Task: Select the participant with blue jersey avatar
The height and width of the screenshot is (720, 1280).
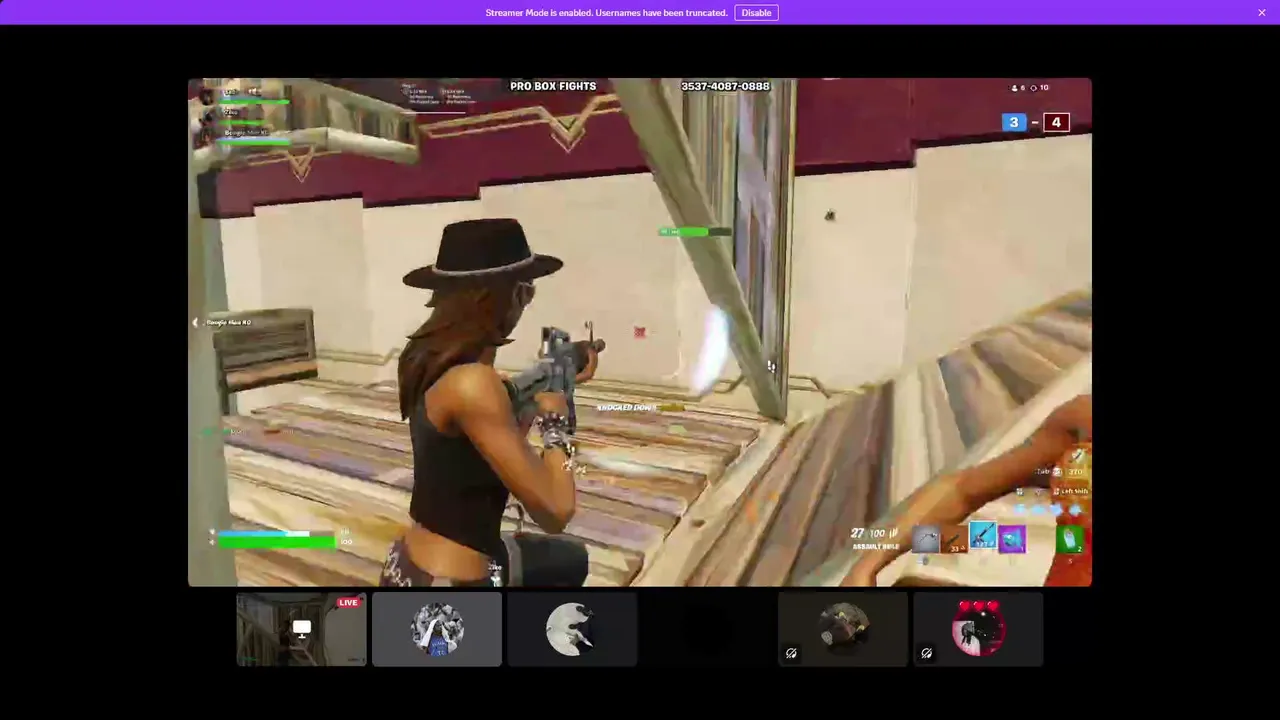Action: coord(437,629)
